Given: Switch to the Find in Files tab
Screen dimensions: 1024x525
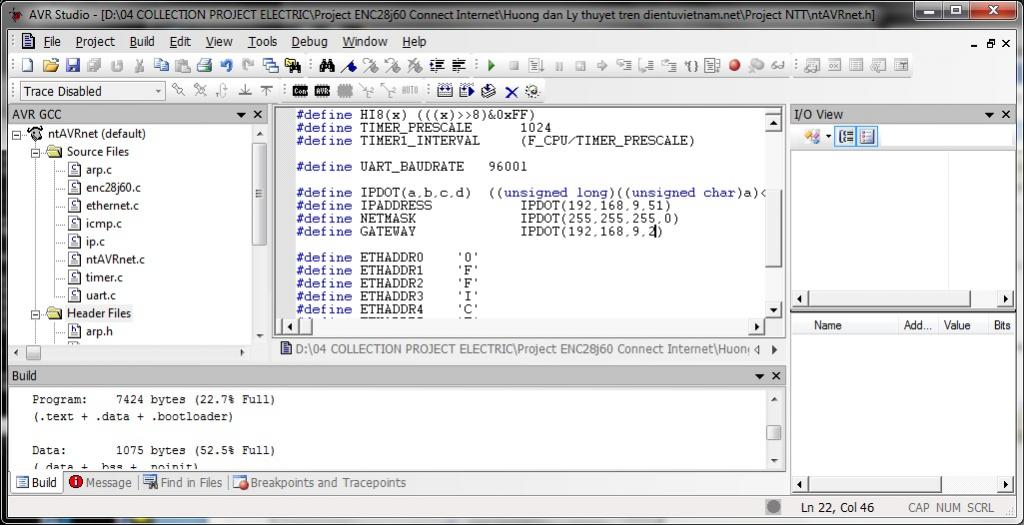Looking at the screenshot, I should click(x=184, y=482).
